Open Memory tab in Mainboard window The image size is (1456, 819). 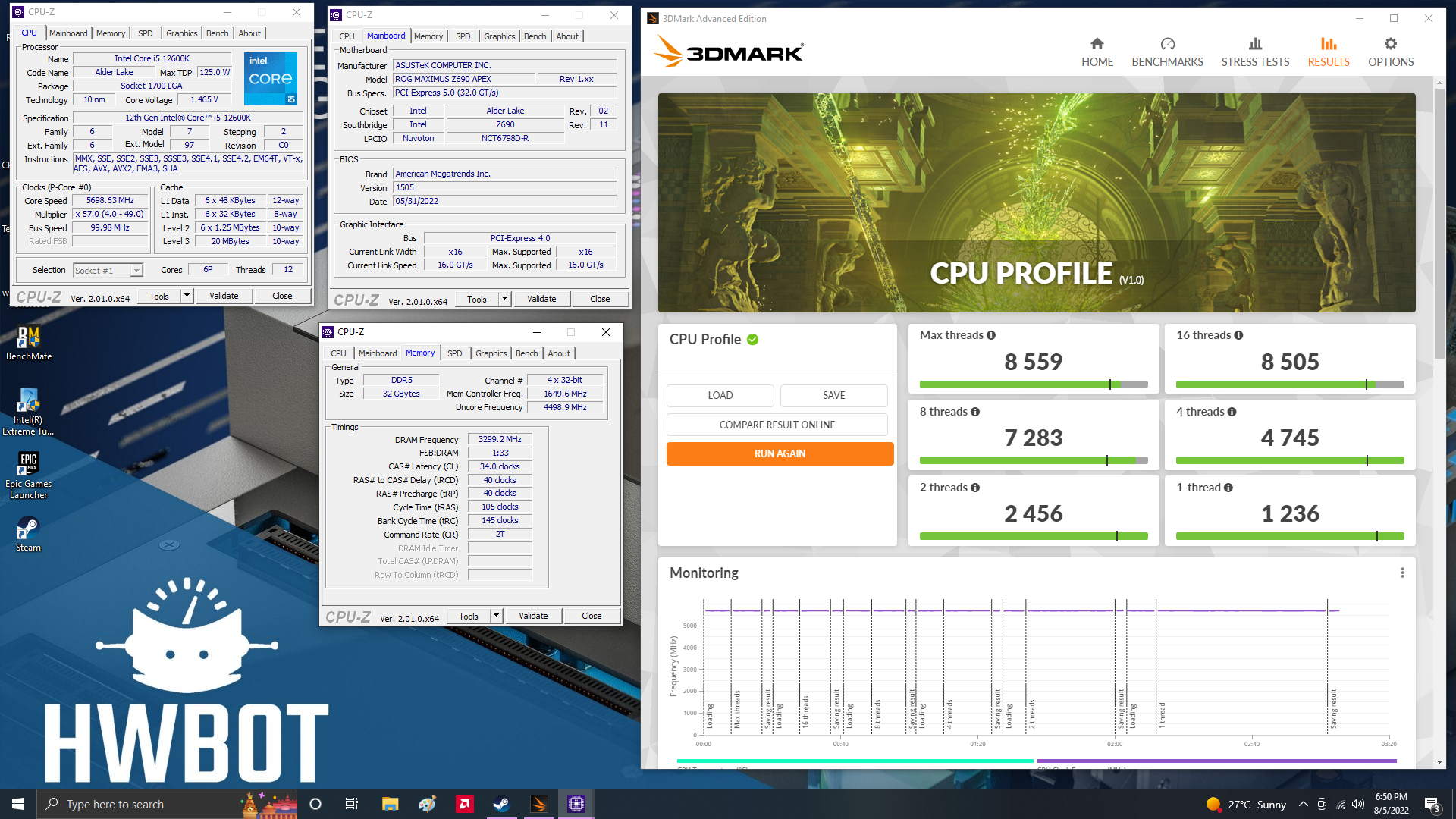pyautogui.click(x=428, y=36)
